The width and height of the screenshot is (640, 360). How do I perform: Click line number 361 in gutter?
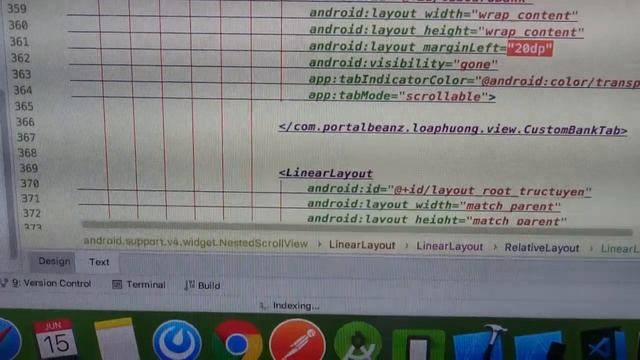coord(20,42)
